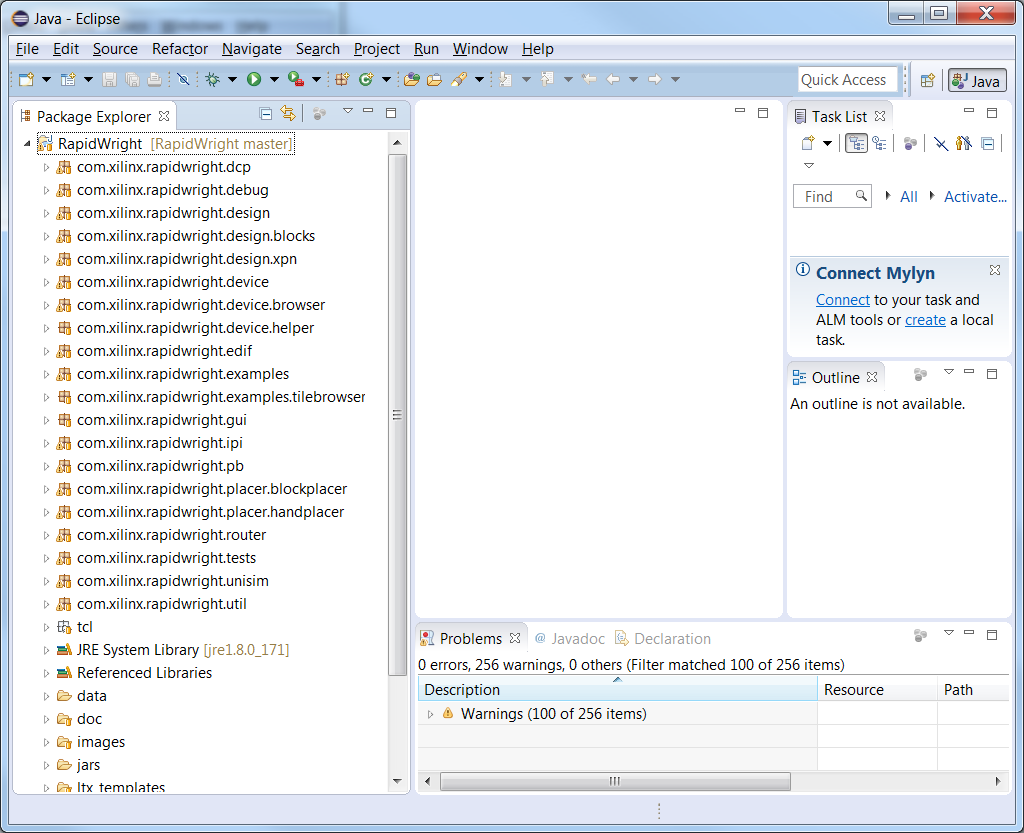Toggle Focus on Workweek in Task List
The image size is (1024, 833).
pos(910,143)
